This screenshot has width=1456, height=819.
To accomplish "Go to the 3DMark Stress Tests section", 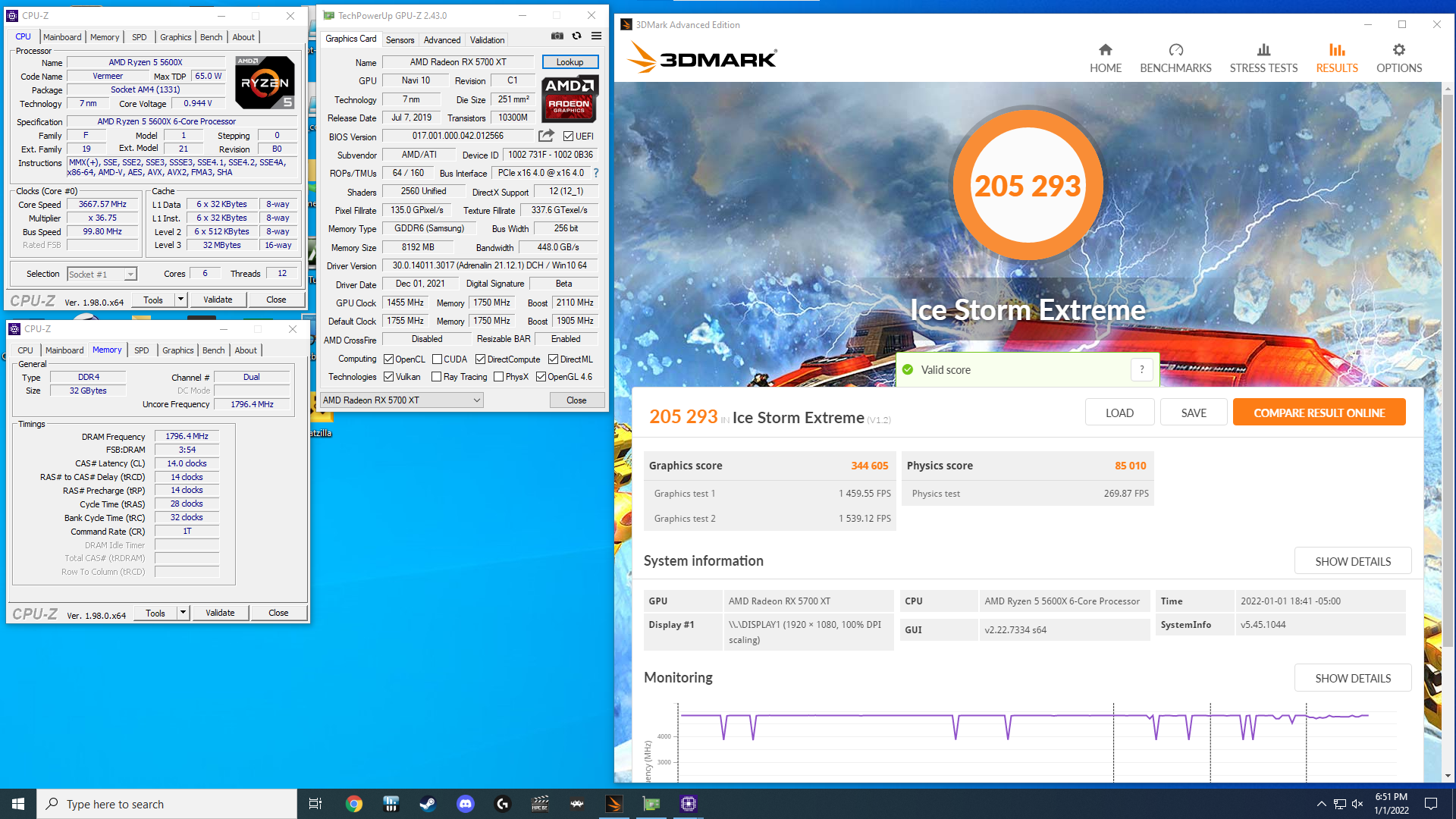I will (1263, 58).
